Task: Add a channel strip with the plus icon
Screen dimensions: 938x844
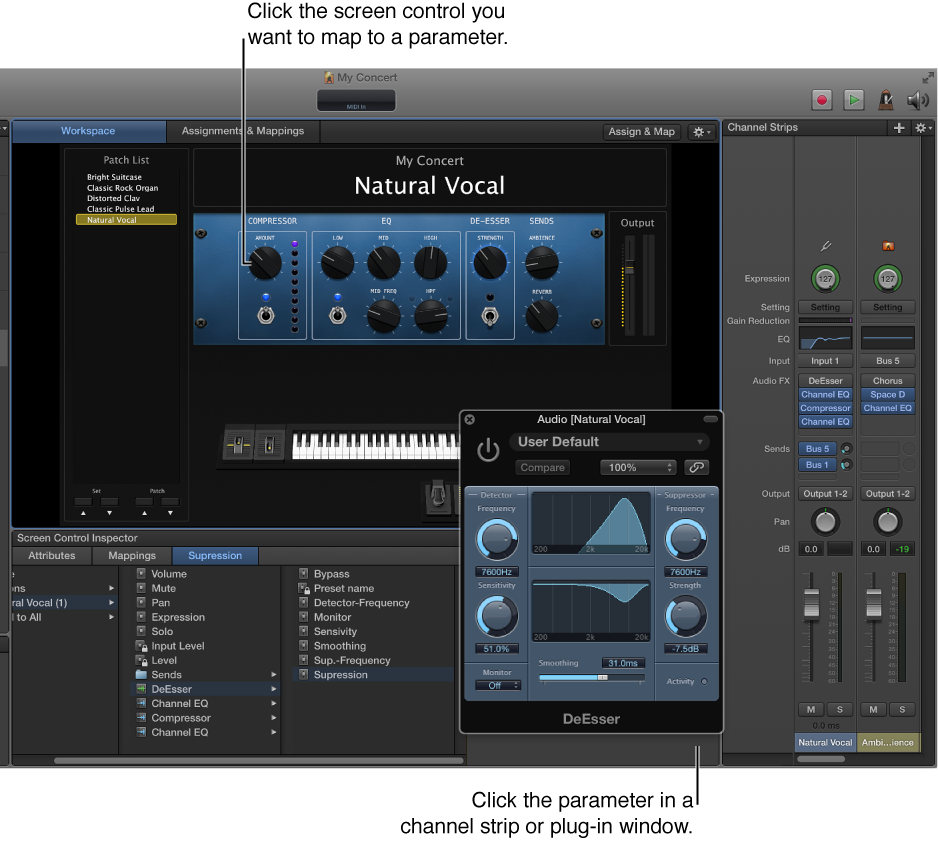Action: 898,127
